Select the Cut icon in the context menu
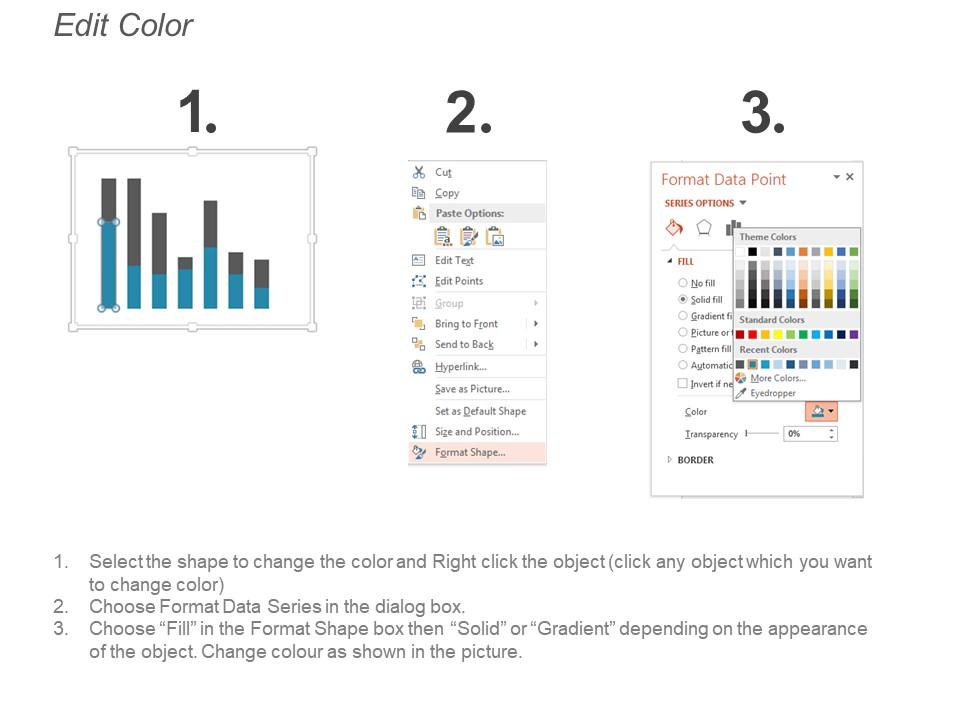 419,173
